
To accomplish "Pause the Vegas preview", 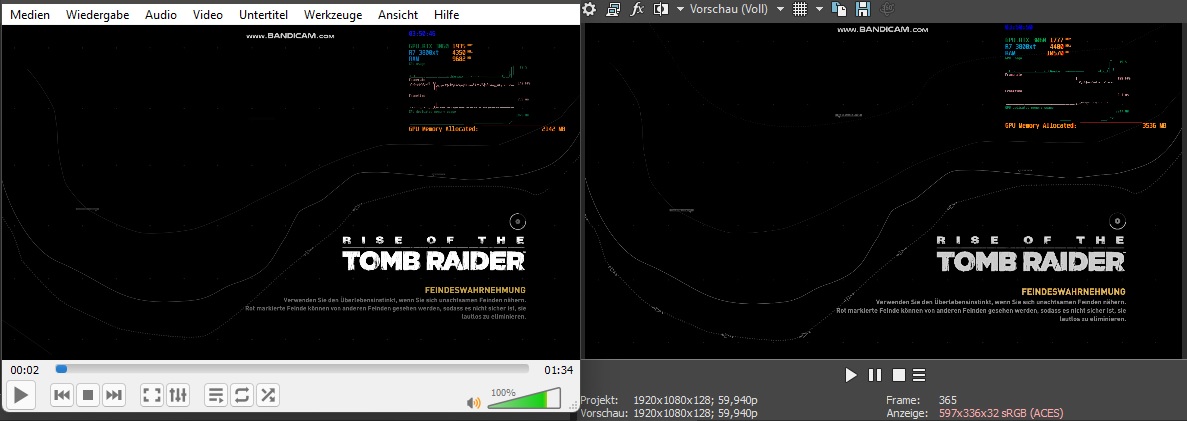I will (875, 375).
